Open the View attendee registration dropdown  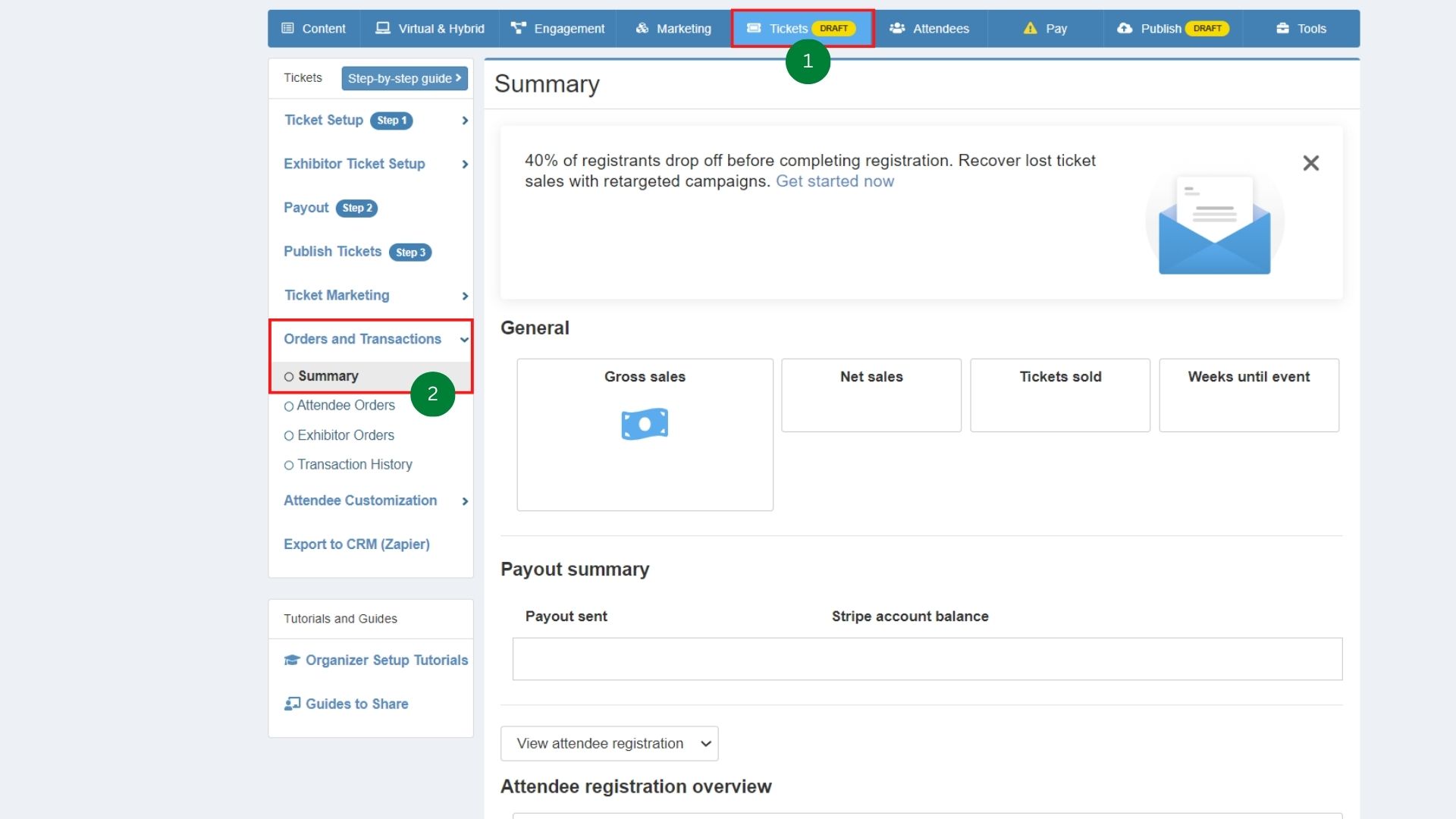[x=609, y=744]
